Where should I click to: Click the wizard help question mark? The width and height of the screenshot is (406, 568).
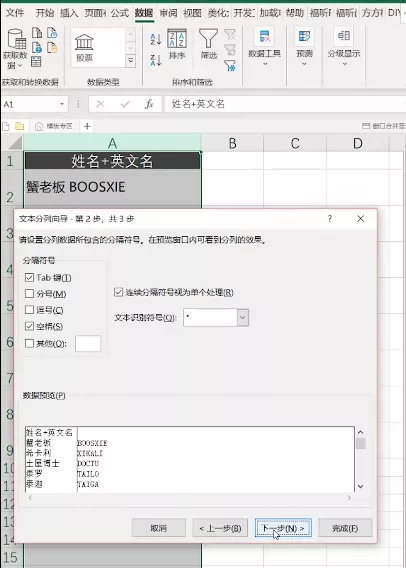pyautogui.click(x=330, y=218)
